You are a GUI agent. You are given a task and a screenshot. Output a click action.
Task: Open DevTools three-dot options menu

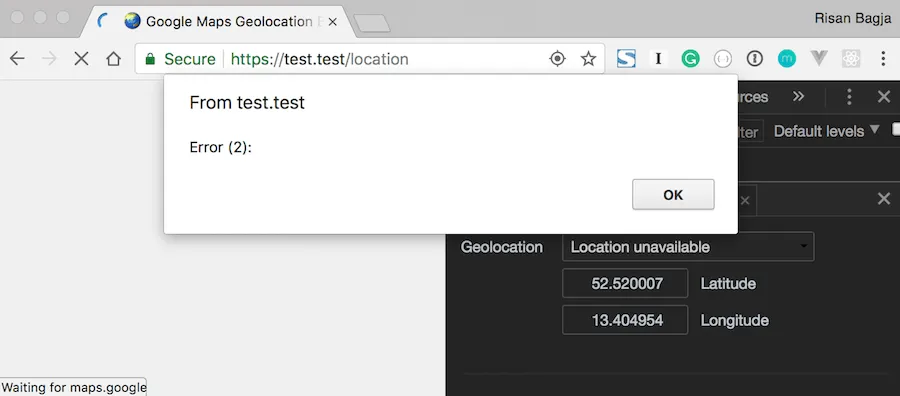849,97
